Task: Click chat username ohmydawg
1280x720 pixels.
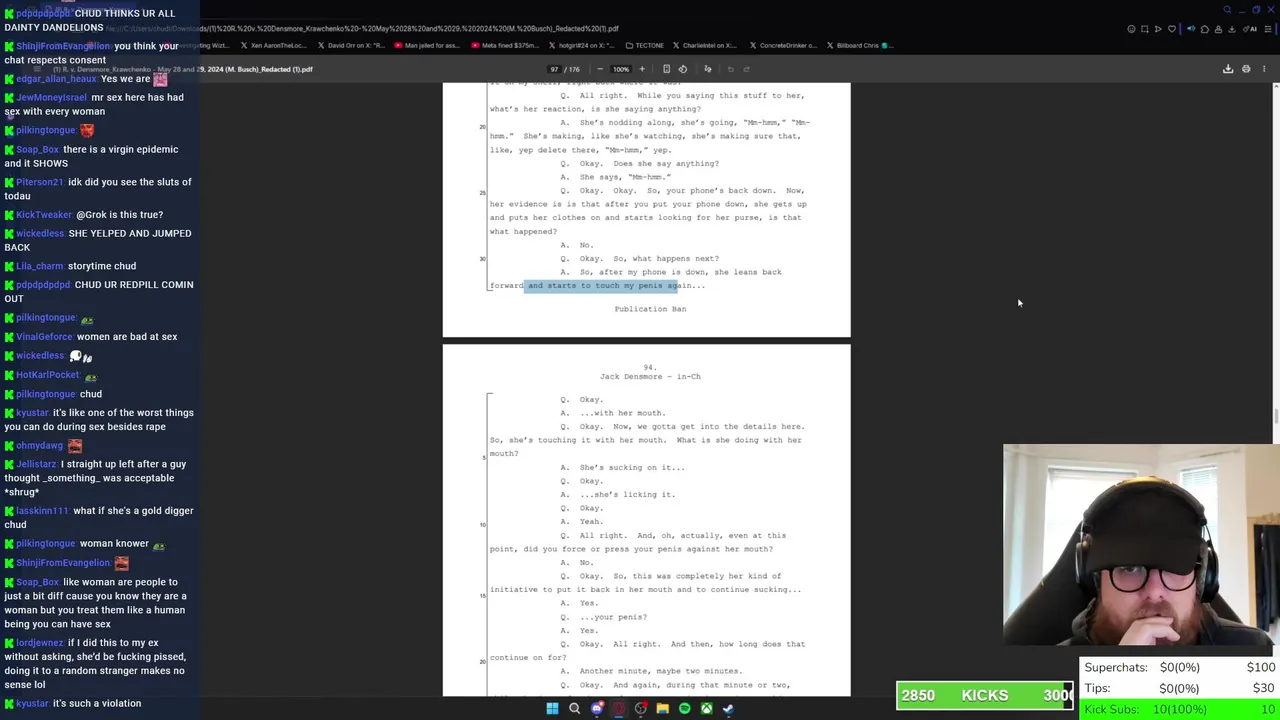Action: [40, 446]
